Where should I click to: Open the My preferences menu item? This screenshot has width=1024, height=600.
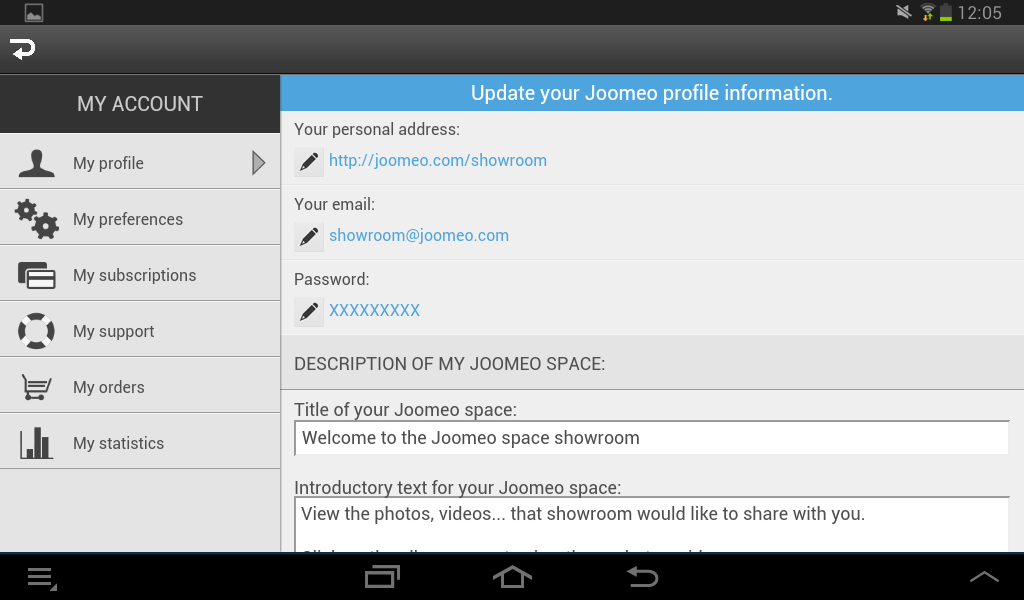[140, 218]
